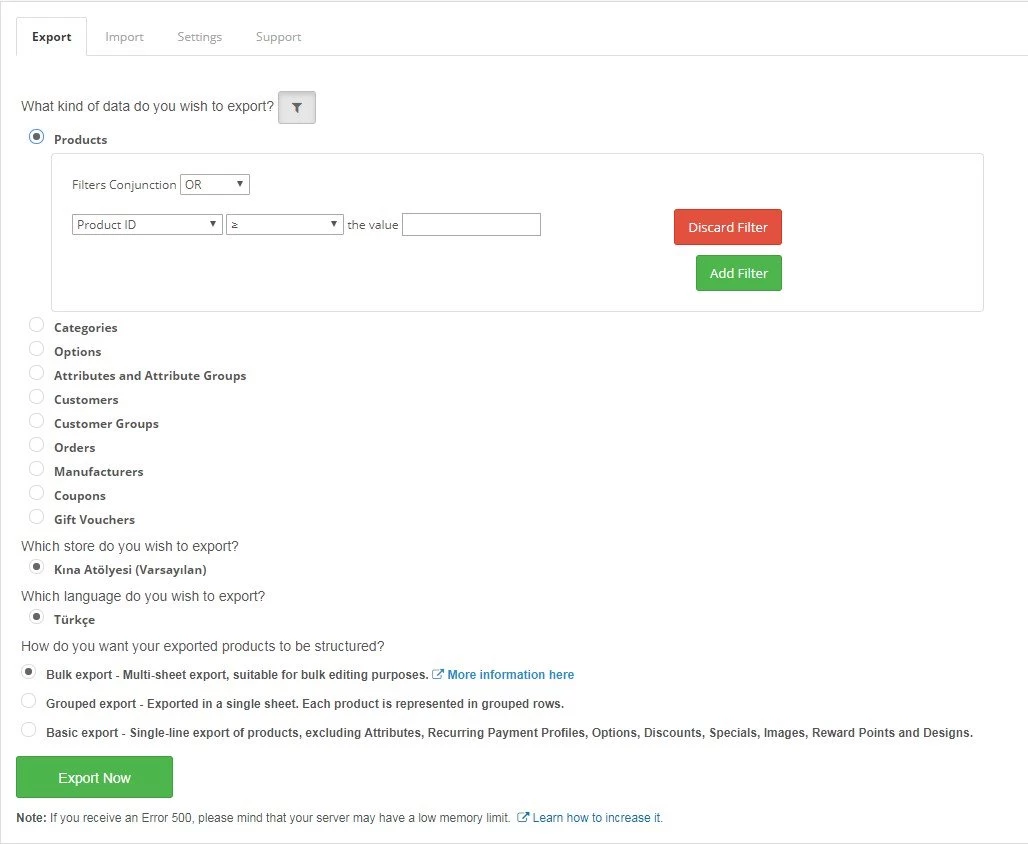The image size is (1028, 844).
Task: Click the external link icon before Learn how to increase it
Action: pyautogui.click(x=522, y=817)
